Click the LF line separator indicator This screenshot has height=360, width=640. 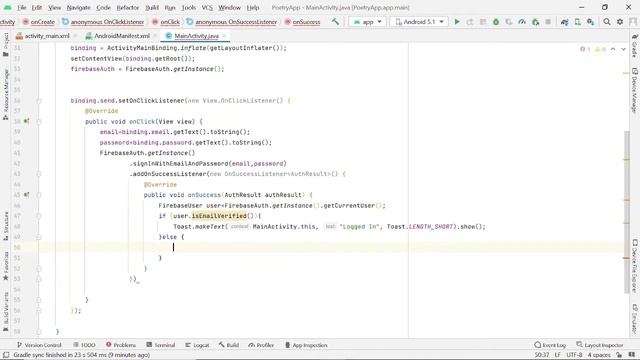[557, 355]
